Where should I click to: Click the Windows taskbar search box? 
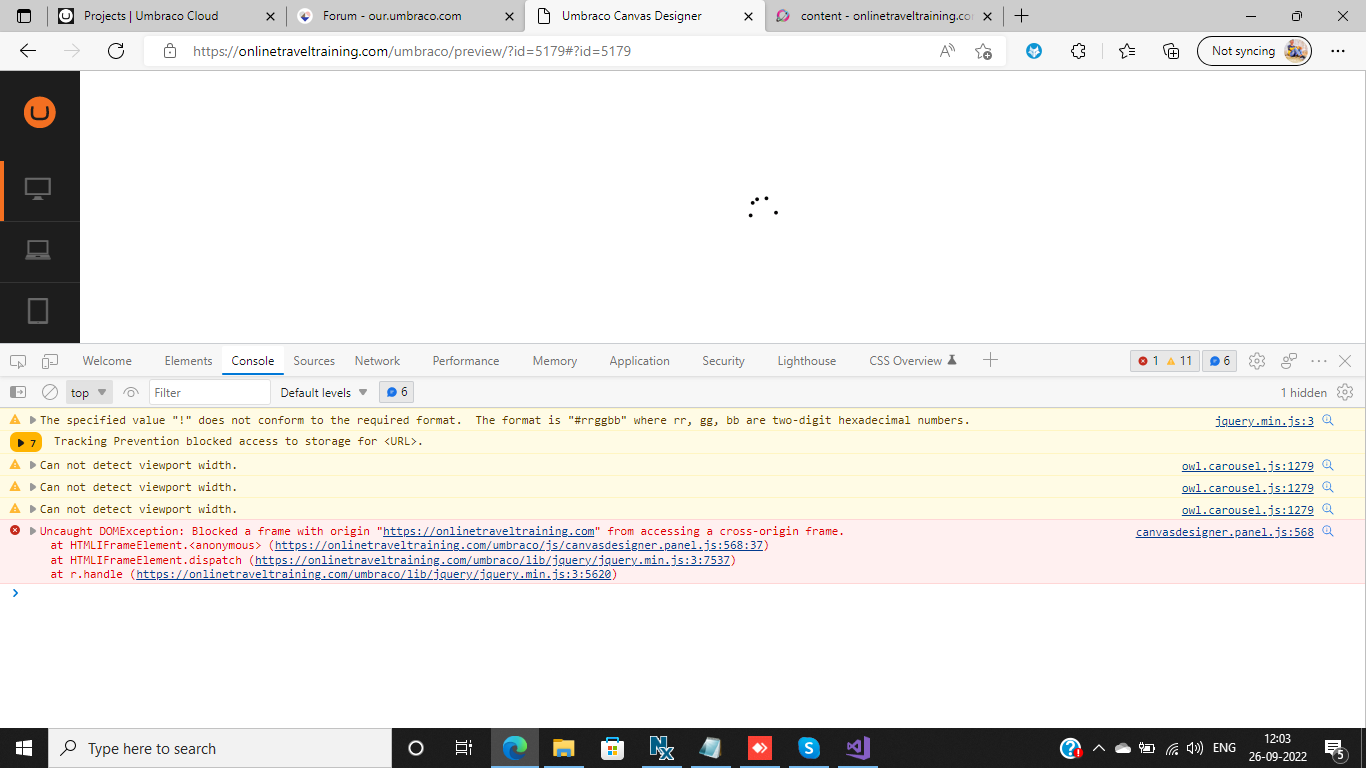(x=219, y=748)
